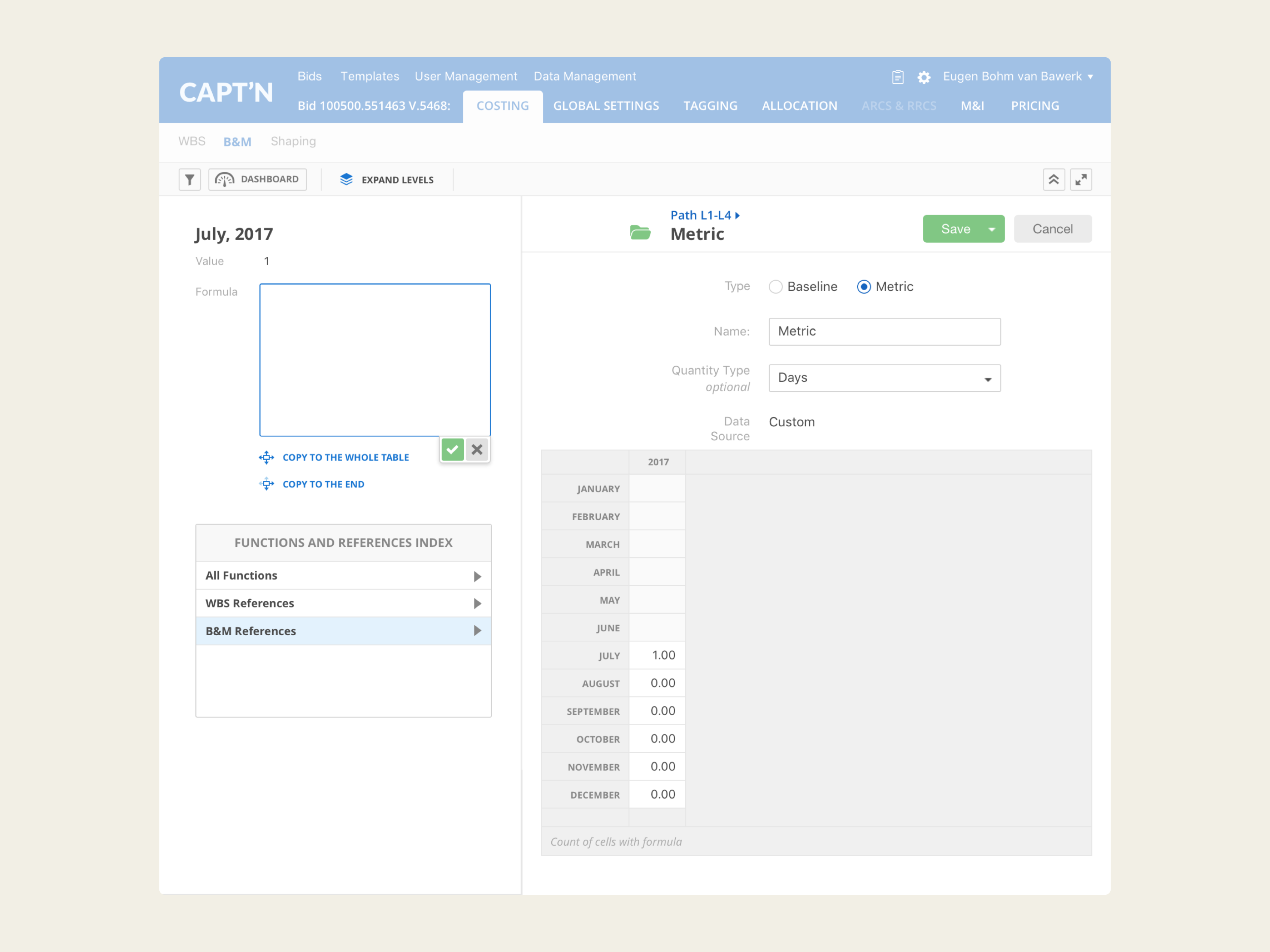
Task: Discard formula with gray X button
Action: pyautogui.click(x=477, y=449)
